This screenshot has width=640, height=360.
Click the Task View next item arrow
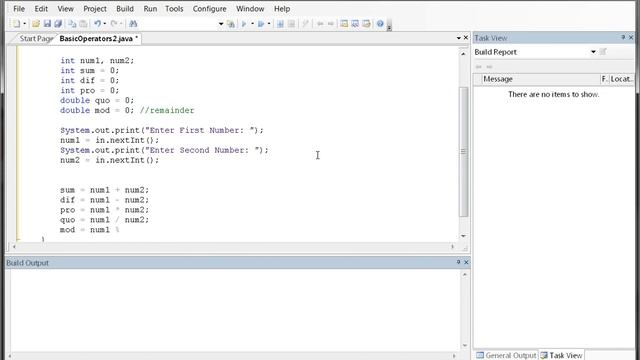coord(489,67)
